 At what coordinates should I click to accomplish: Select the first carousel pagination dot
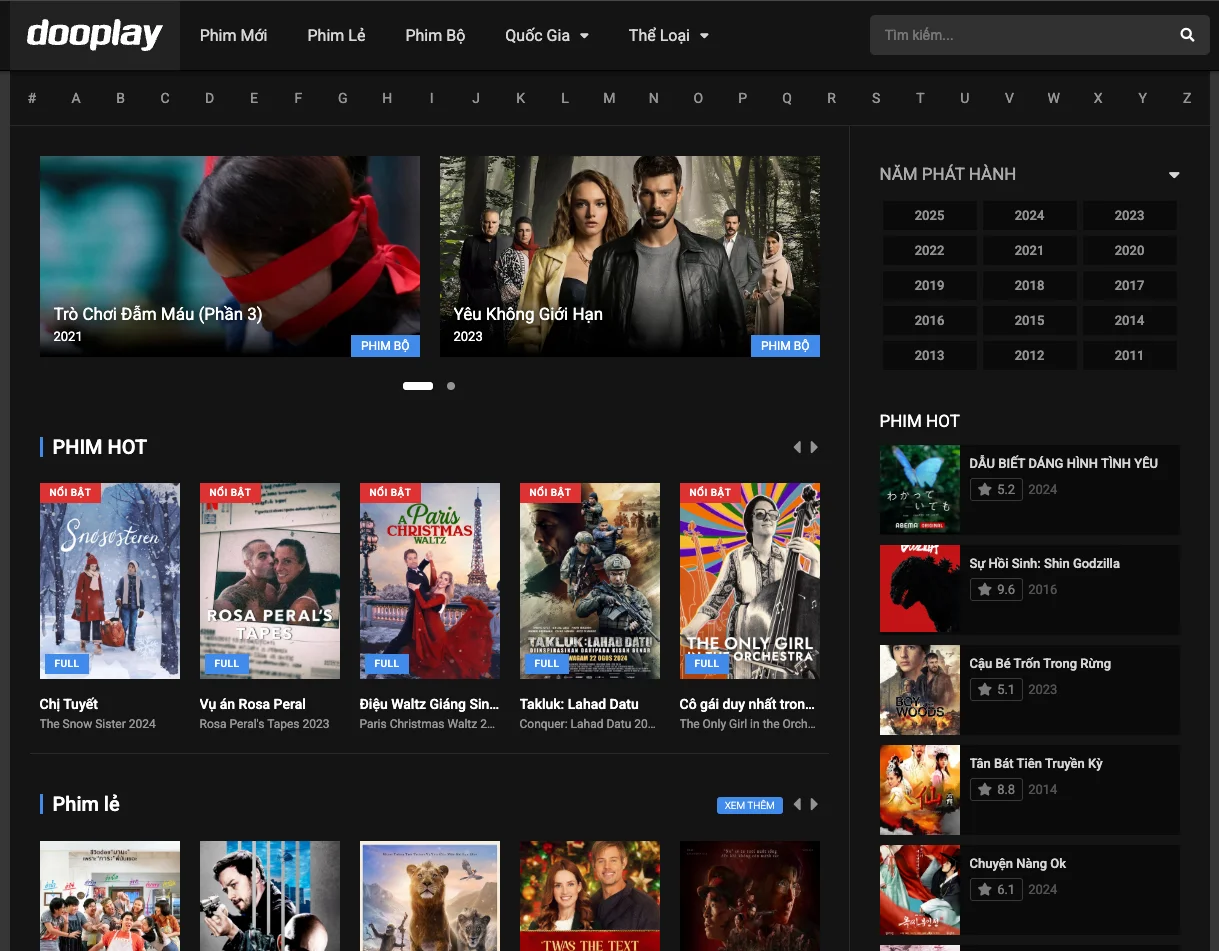[417, 385]
